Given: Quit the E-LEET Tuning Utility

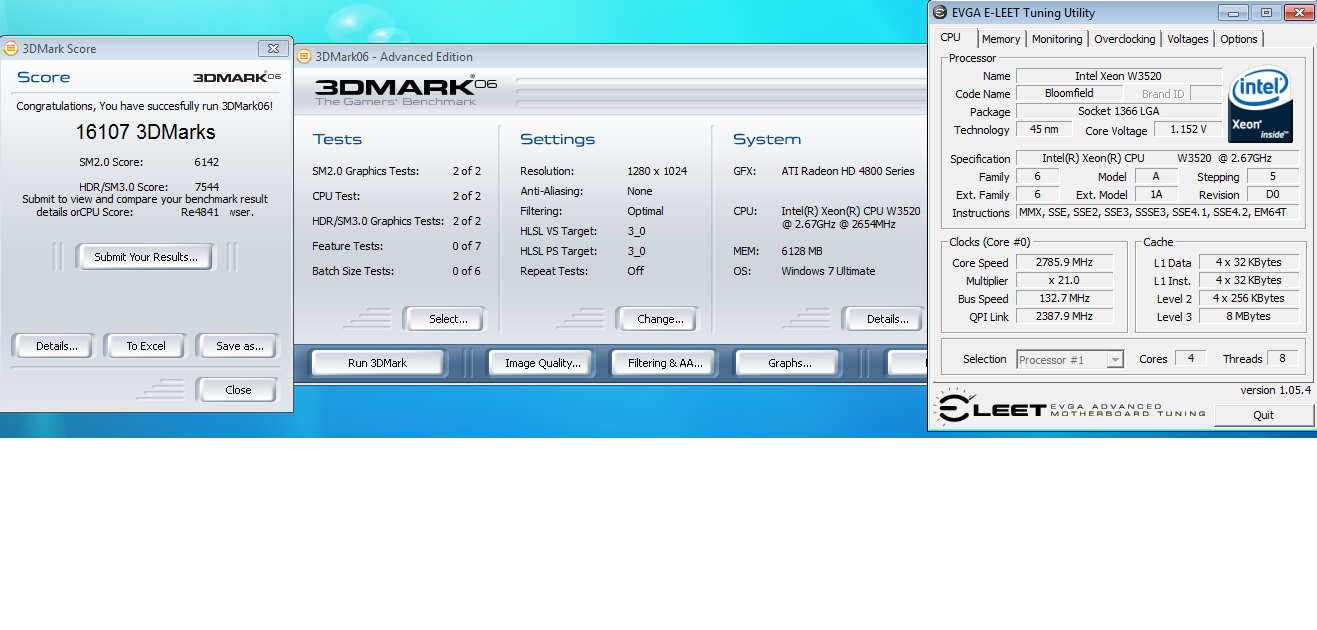Looking at the screenshot, I should 1263,415.
